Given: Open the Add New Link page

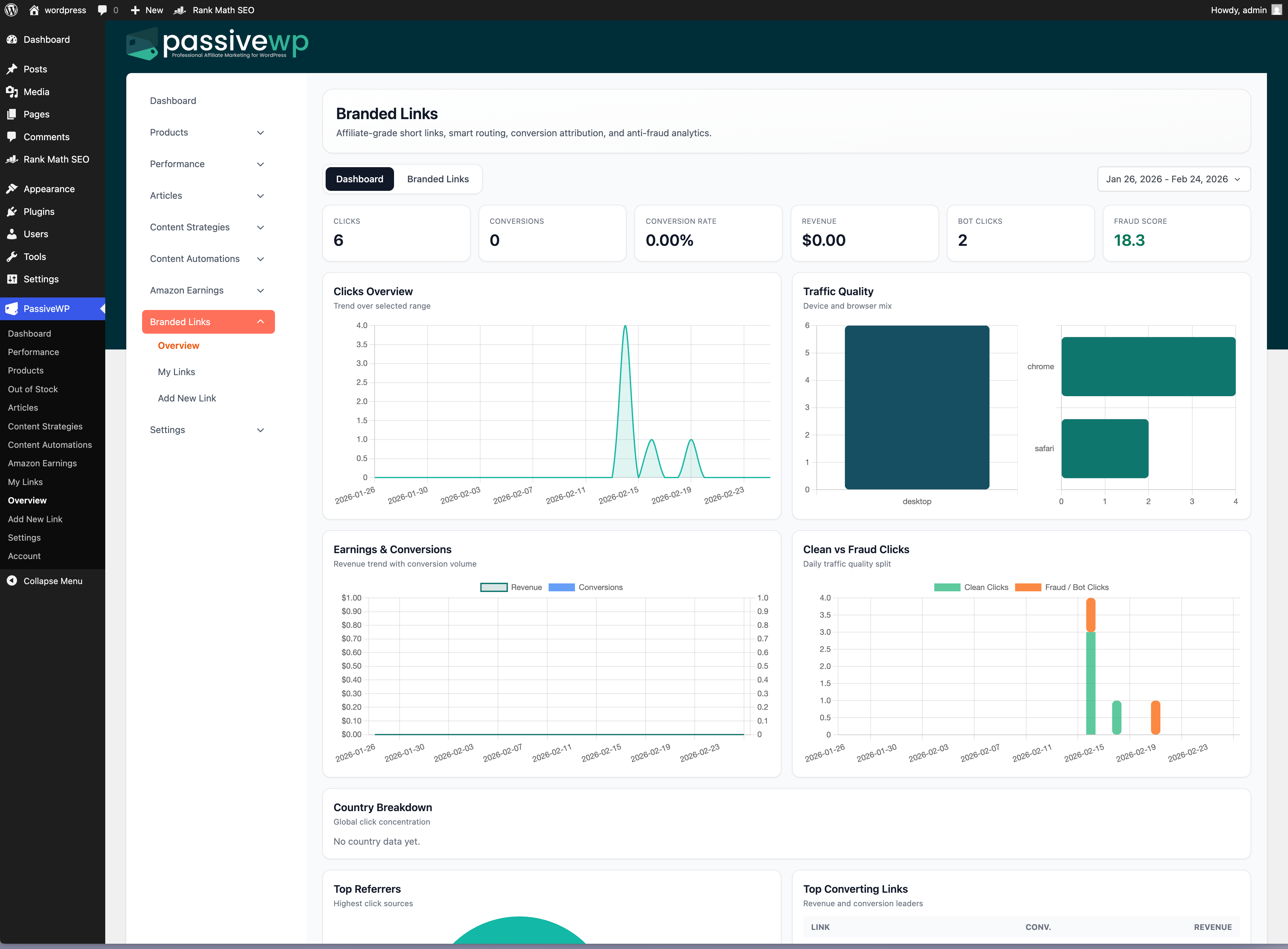Looking at the screenshot, I should pos(186,398).
